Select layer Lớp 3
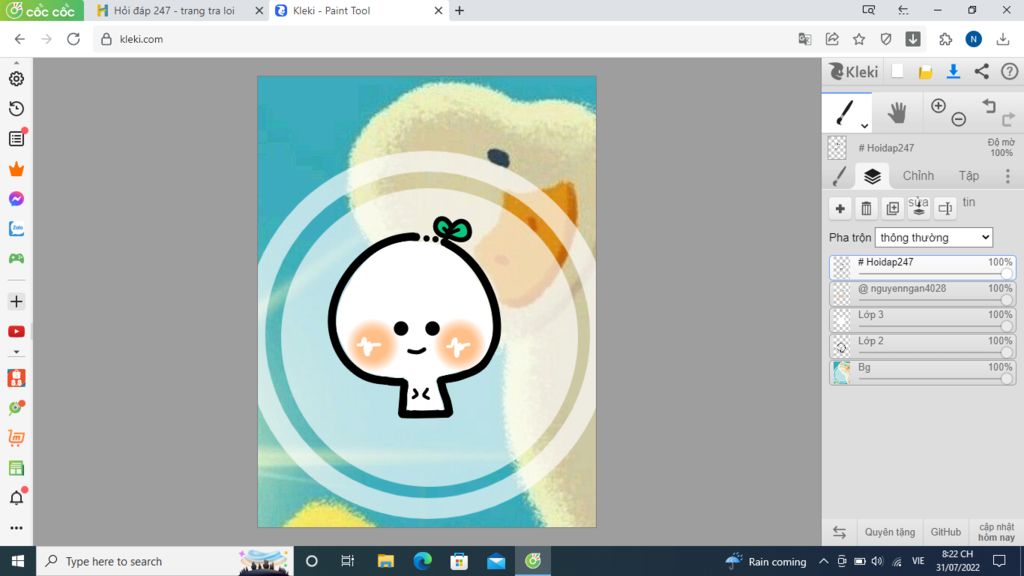Screen dimensions: 1024x576 (923, 320)
